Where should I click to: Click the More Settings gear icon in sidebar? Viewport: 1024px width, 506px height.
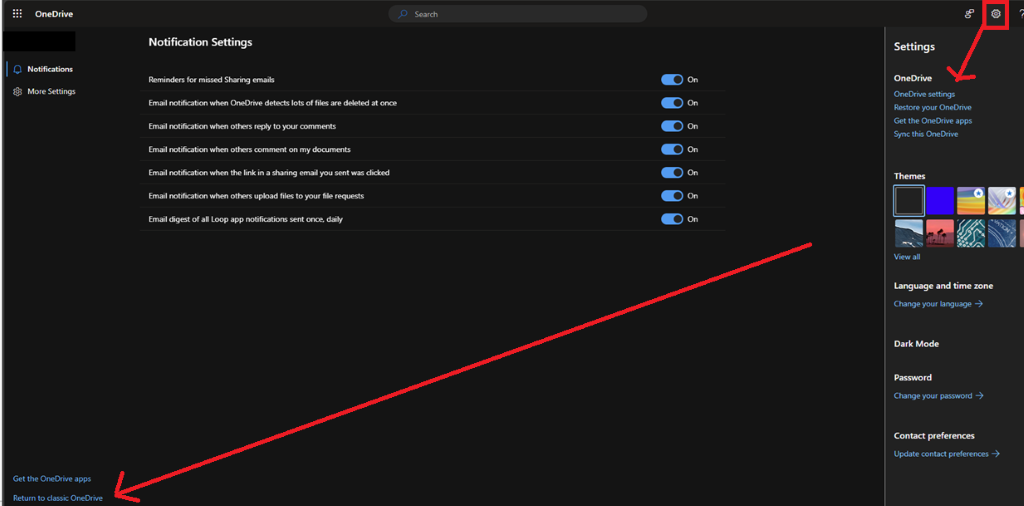pos(18,91)
